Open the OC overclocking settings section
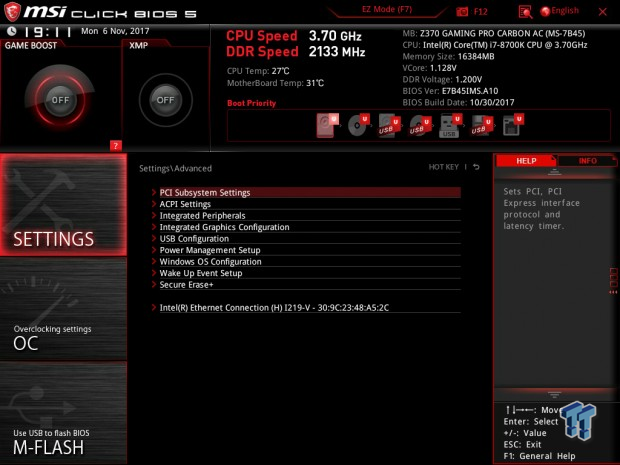Screen dimensions: 620x465 click(63, 309)
